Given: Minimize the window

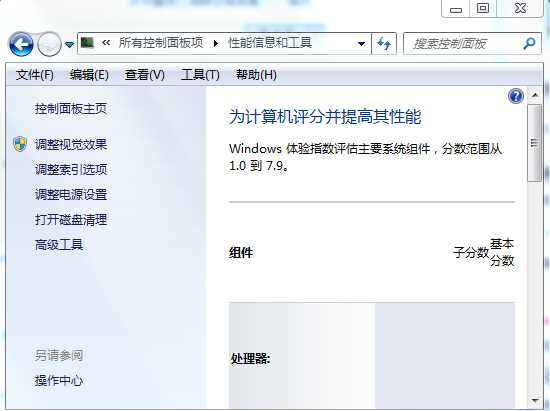Looking at the screenshot, I should [x=456, y=9].
